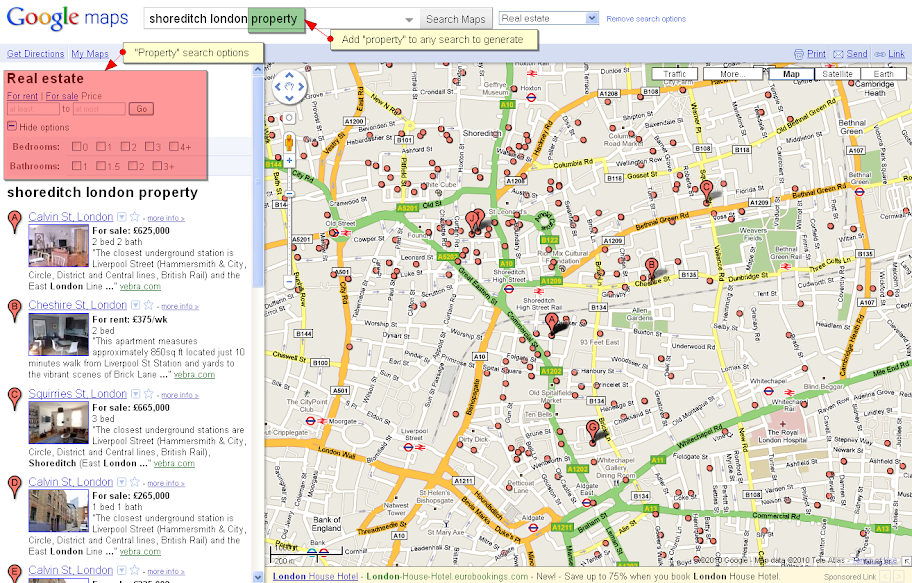The image size is (912, 583).
Task: Click the small square below the pan control
Action: pyautogui.click(x=289, y=118)
